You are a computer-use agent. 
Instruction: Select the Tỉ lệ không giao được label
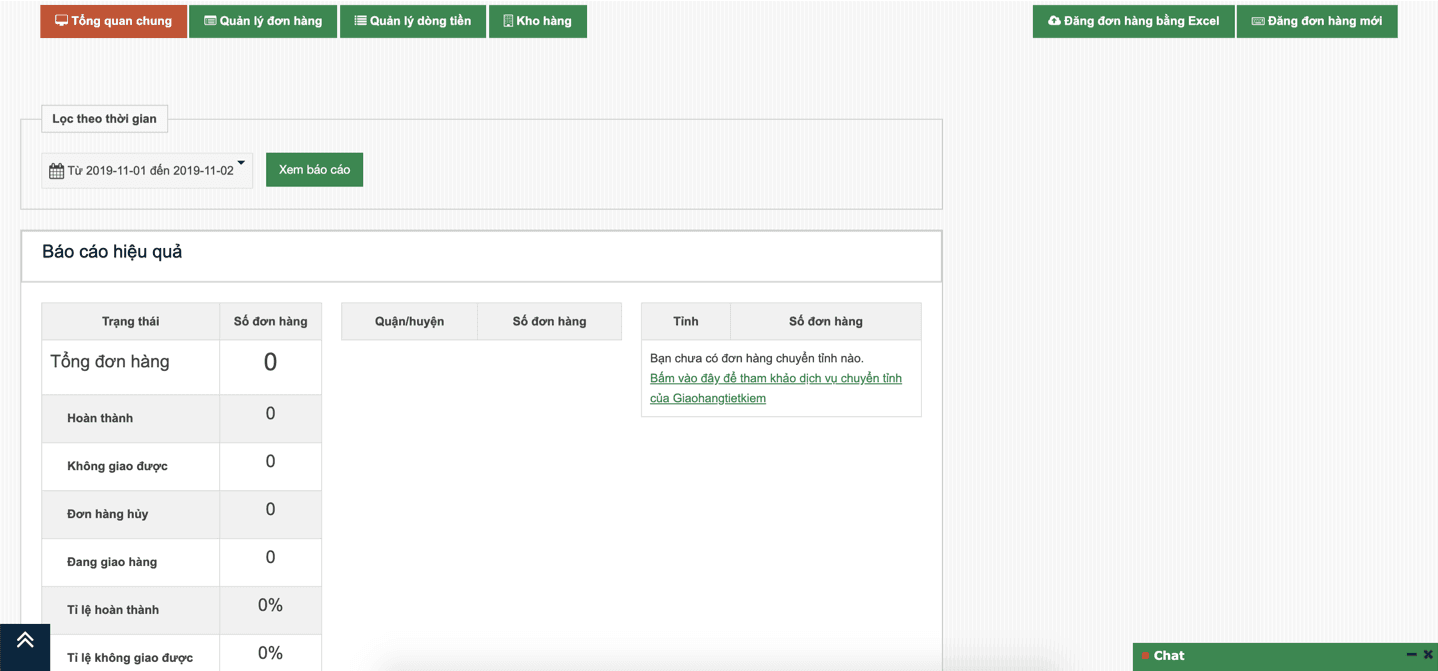(x=130, y=658)
